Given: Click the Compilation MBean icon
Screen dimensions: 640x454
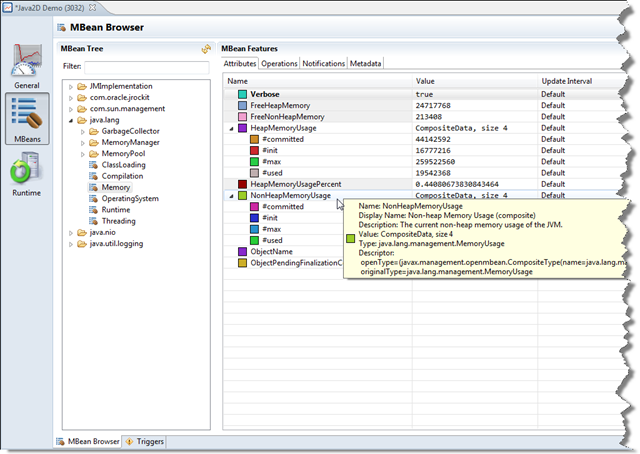Looking at the screenshot, I should point(94,176).
